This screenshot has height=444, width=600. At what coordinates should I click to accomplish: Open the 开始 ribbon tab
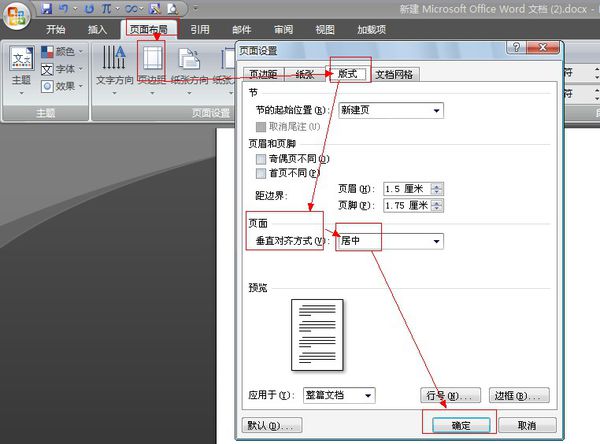[x=55, y=29]
